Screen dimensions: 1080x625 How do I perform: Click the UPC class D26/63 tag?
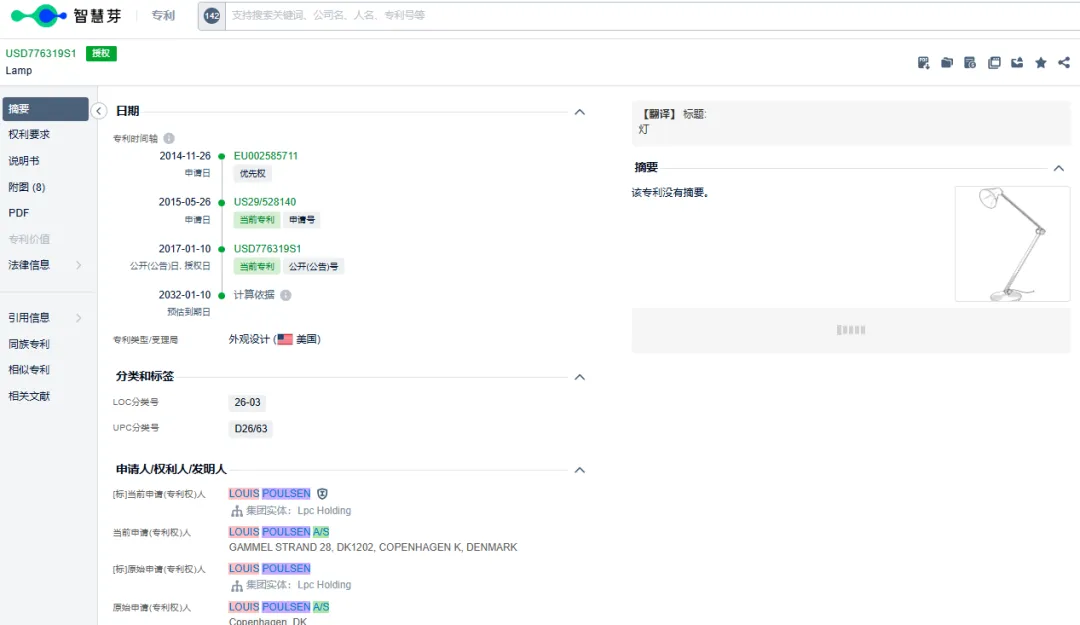pyautogui.click(x=251, y=429)
